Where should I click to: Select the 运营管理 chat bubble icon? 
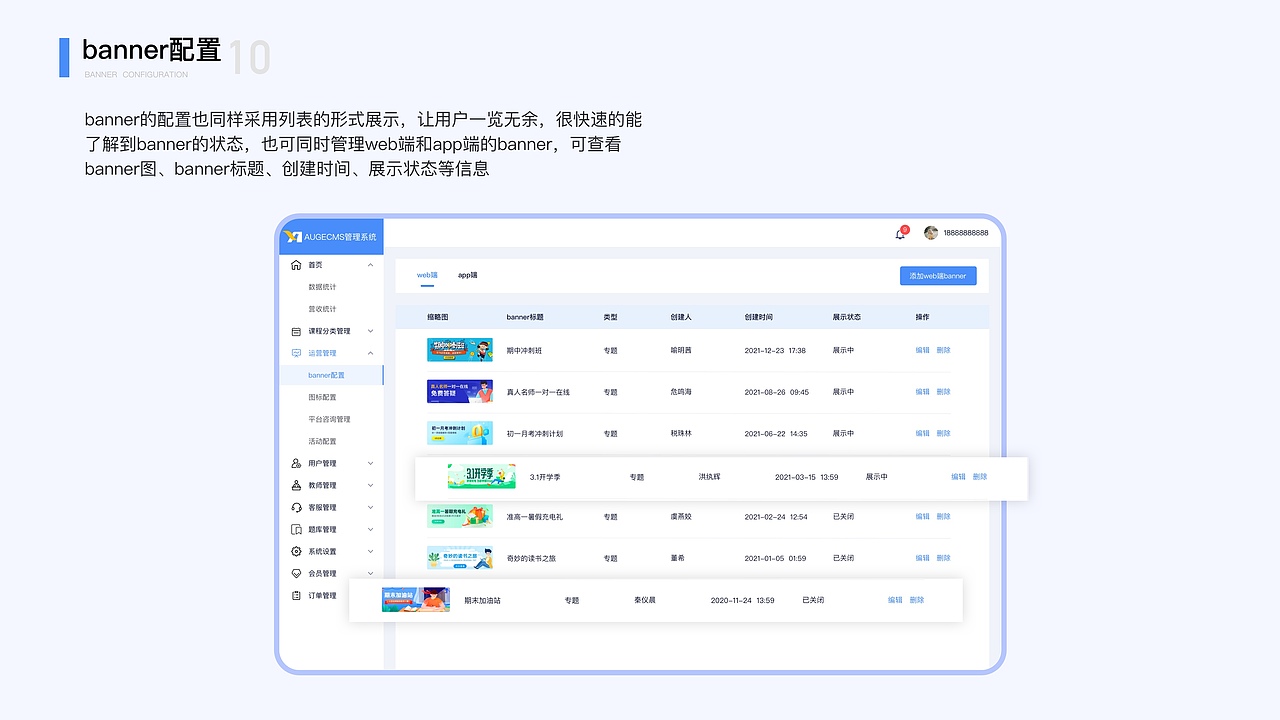coord(294,352)
